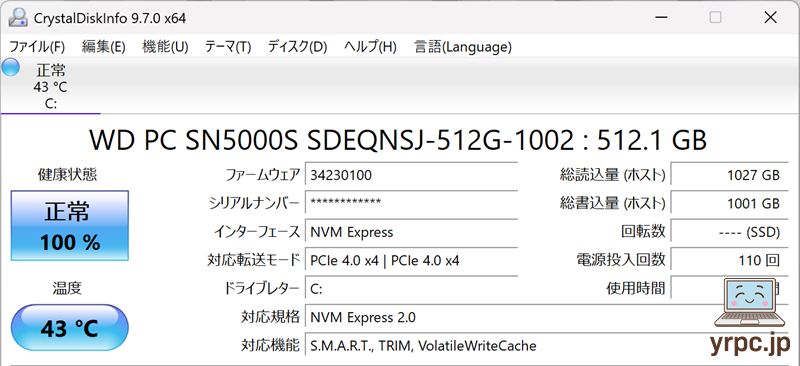Screen dimensions: 800x366
Task: Click the 対応転送モード label
Action: coord(254,261)
